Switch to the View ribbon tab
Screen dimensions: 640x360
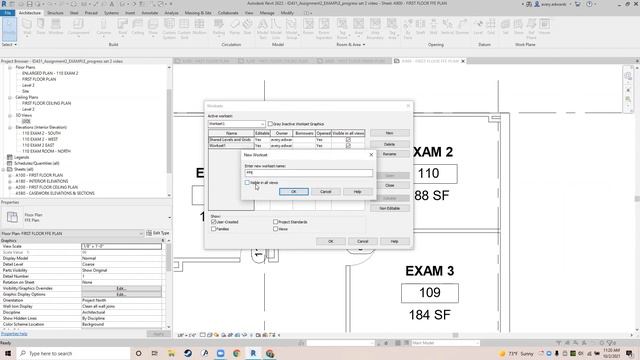(x=249, y=13)
